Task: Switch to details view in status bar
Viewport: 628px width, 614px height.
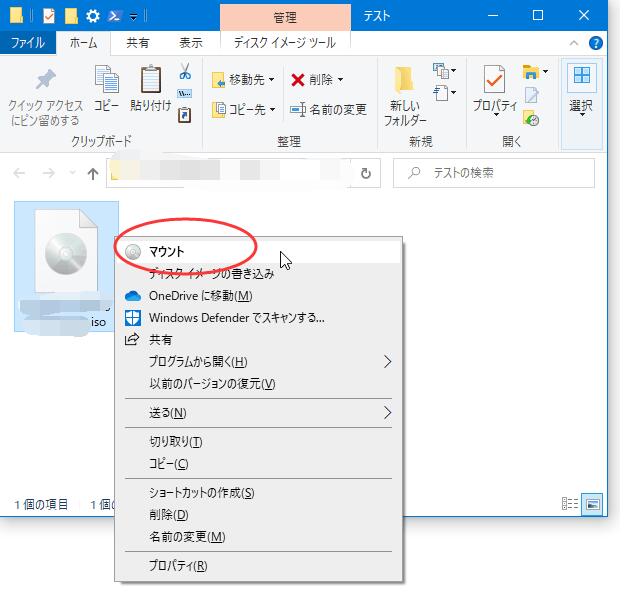Action: (570, 504)
